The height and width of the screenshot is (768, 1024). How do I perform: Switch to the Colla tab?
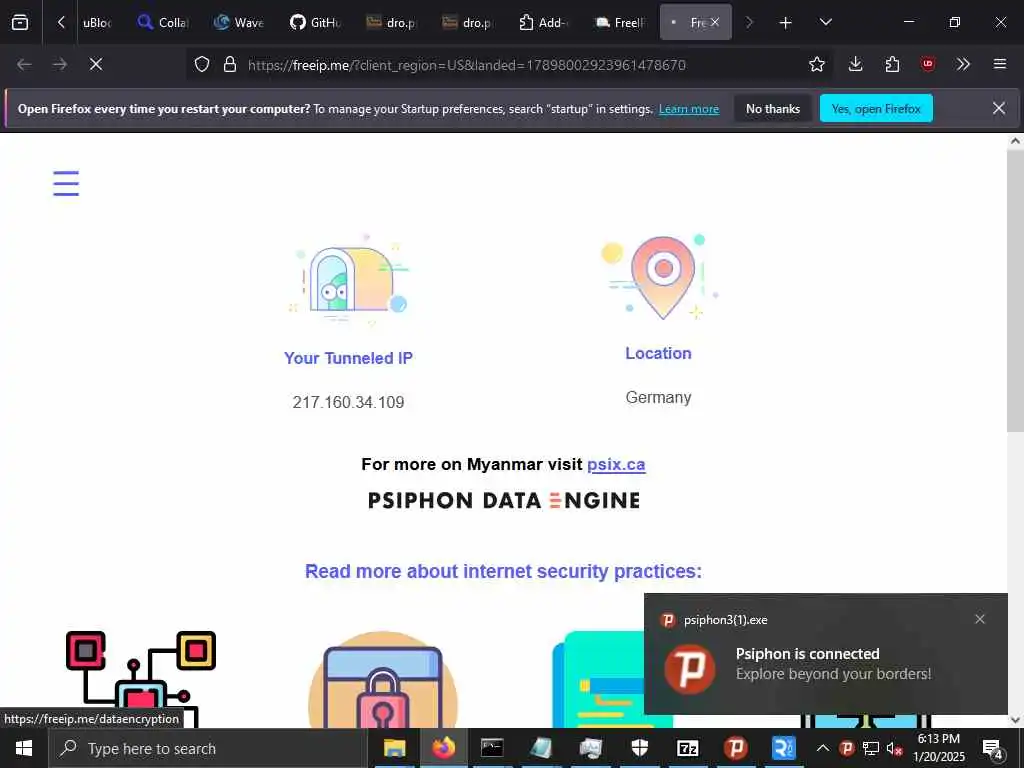point(164,23)
